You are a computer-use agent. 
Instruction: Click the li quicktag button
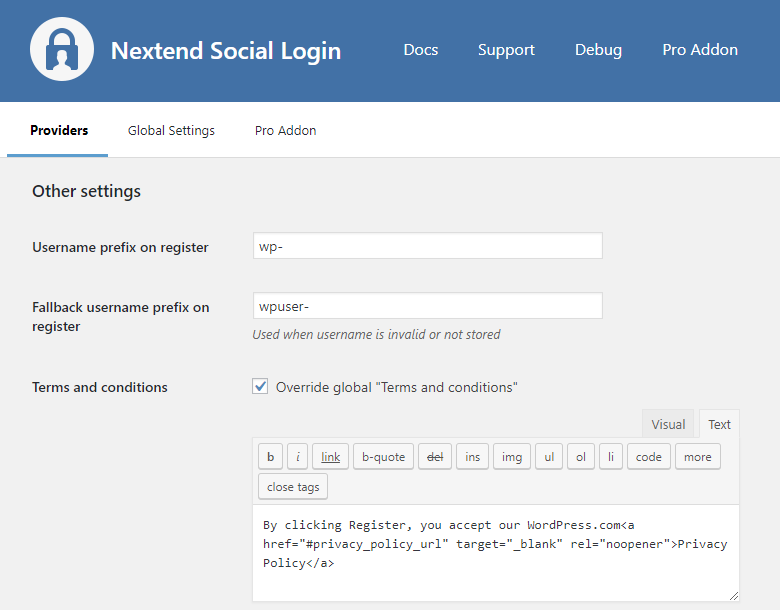click(611, 457)
